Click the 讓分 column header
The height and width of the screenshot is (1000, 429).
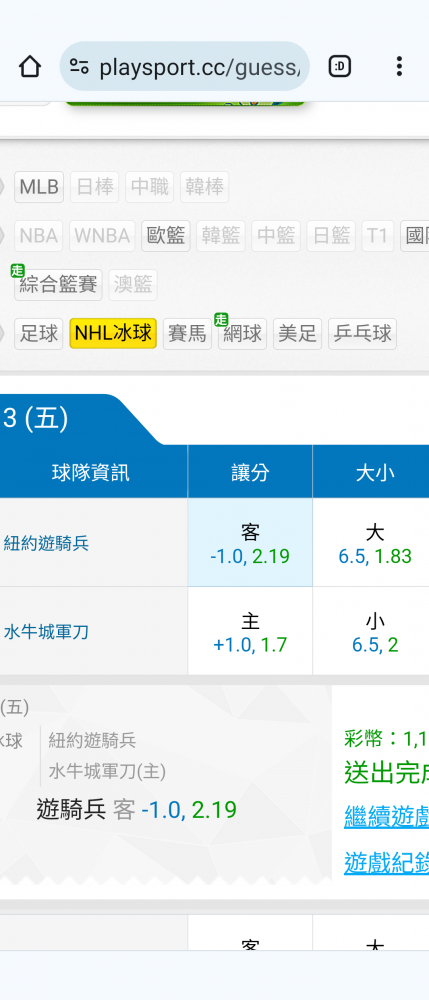(x=250, y=472)
